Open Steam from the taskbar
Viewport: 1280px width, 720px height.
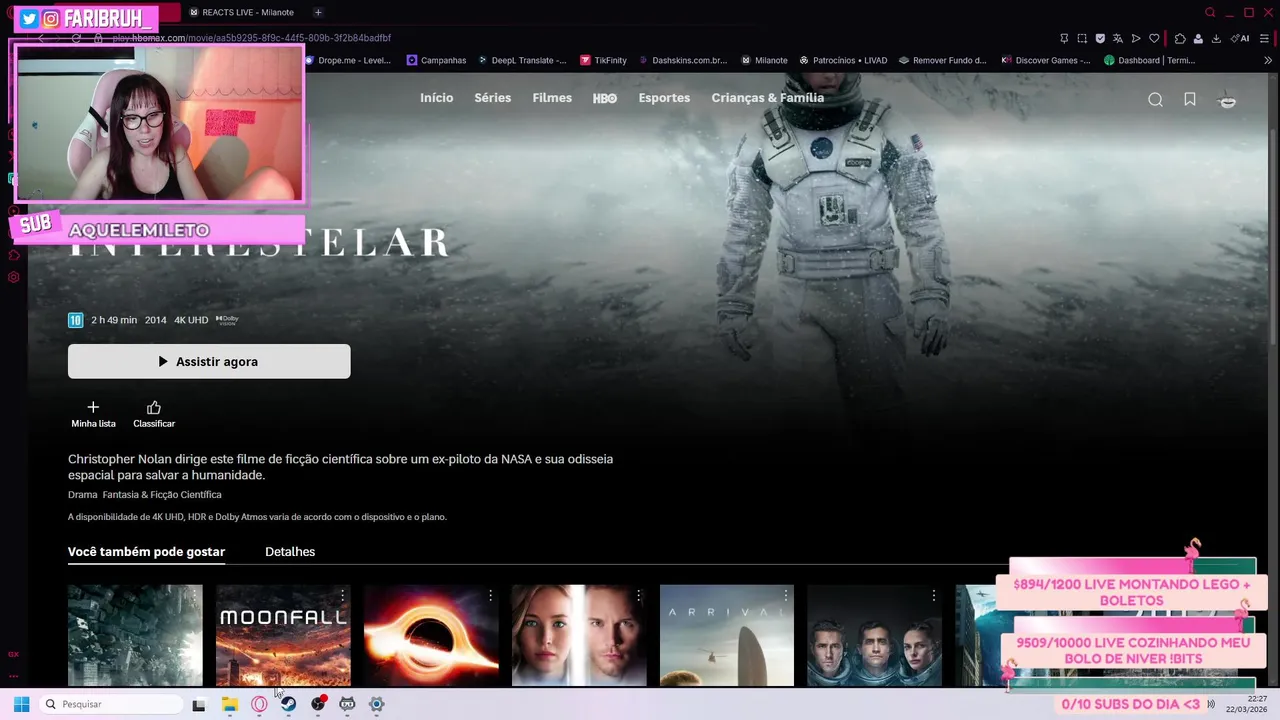pyautogui.click(x=288, y=704)
